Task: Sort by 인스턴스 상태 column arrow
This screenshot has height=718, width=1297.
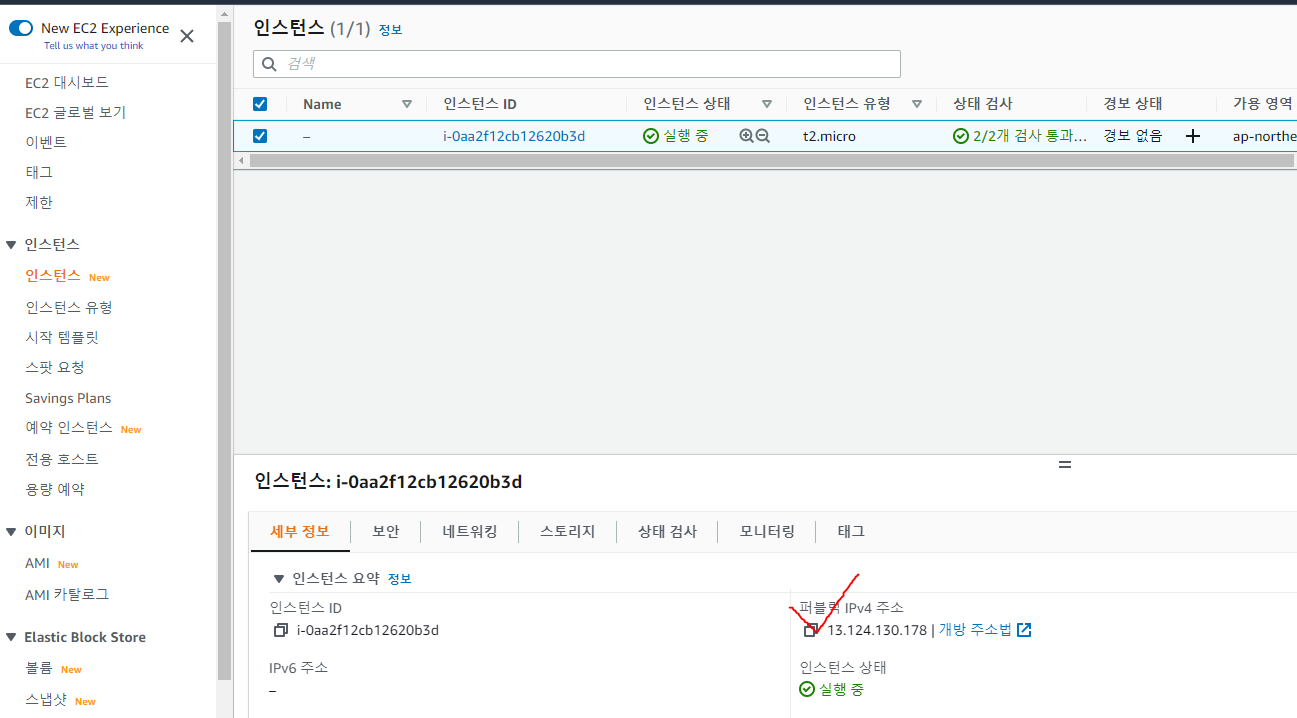Action: click(x=767, y=104)
